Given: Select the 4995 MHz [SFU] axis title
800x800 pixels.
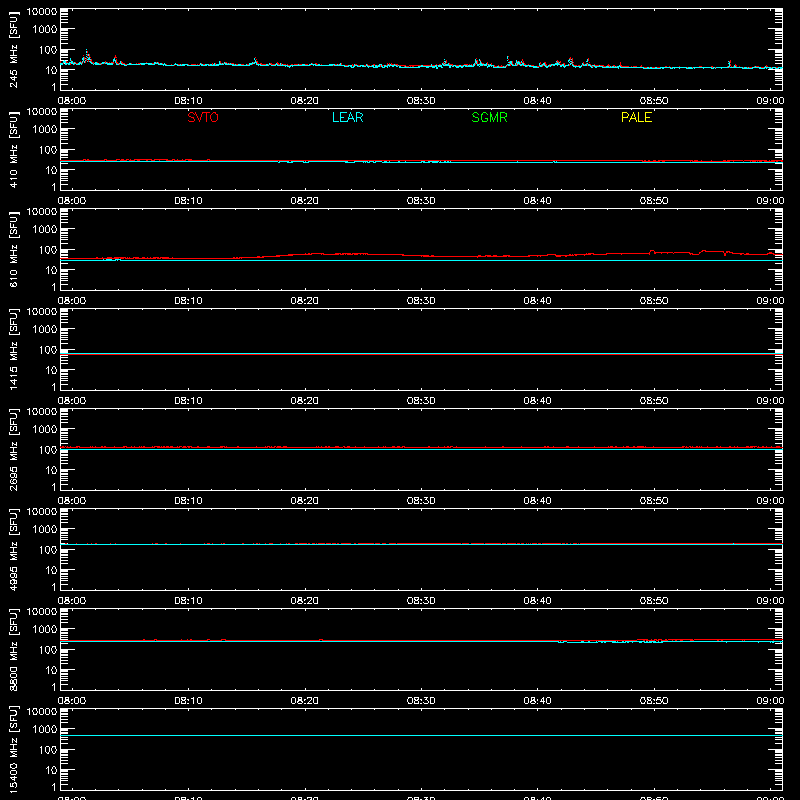Looking at the screenshot, I should click(14, 549).
